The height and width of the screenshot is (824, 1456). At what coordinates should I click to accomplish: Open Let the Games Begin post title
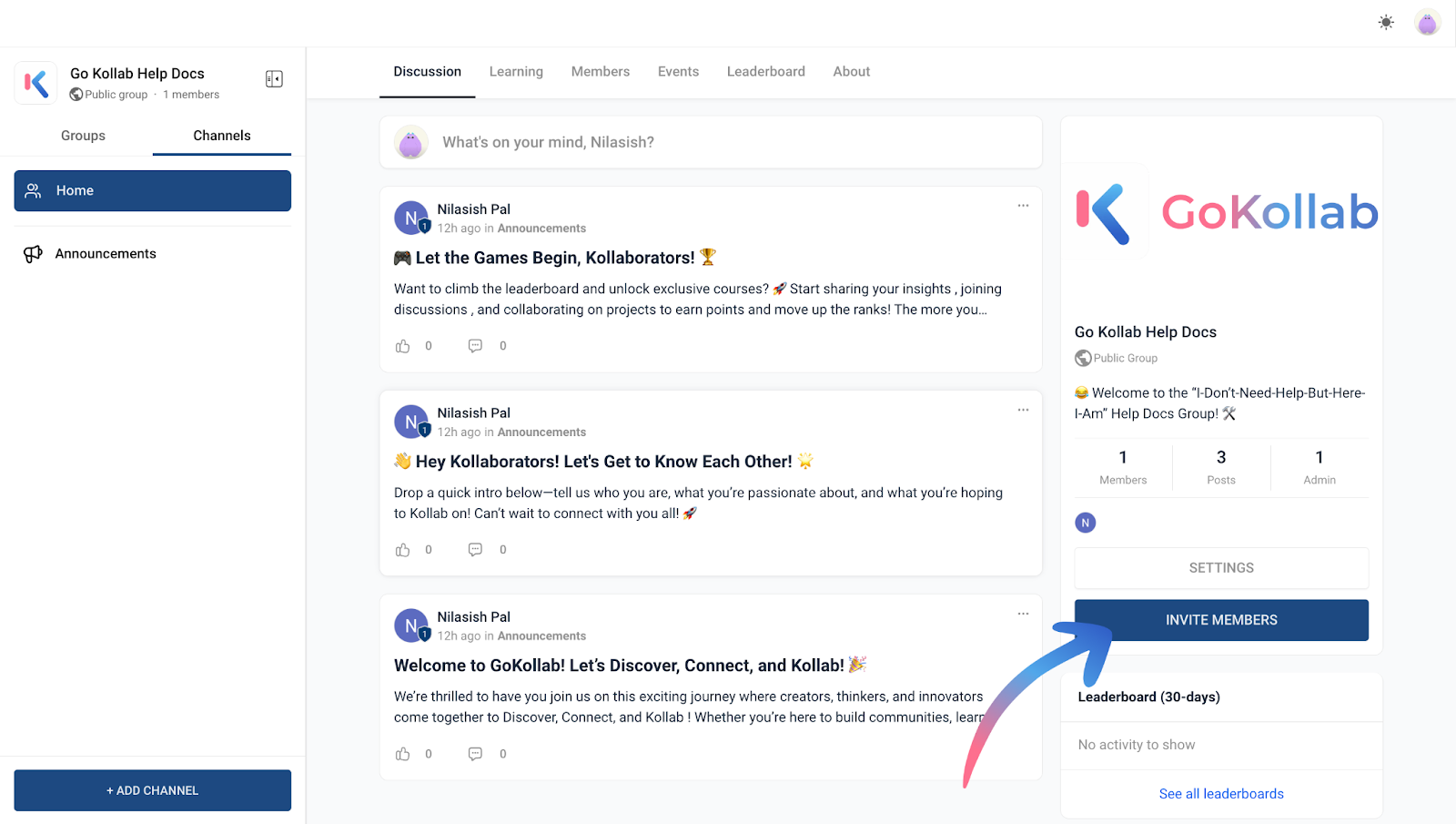[x=555, y=258]
